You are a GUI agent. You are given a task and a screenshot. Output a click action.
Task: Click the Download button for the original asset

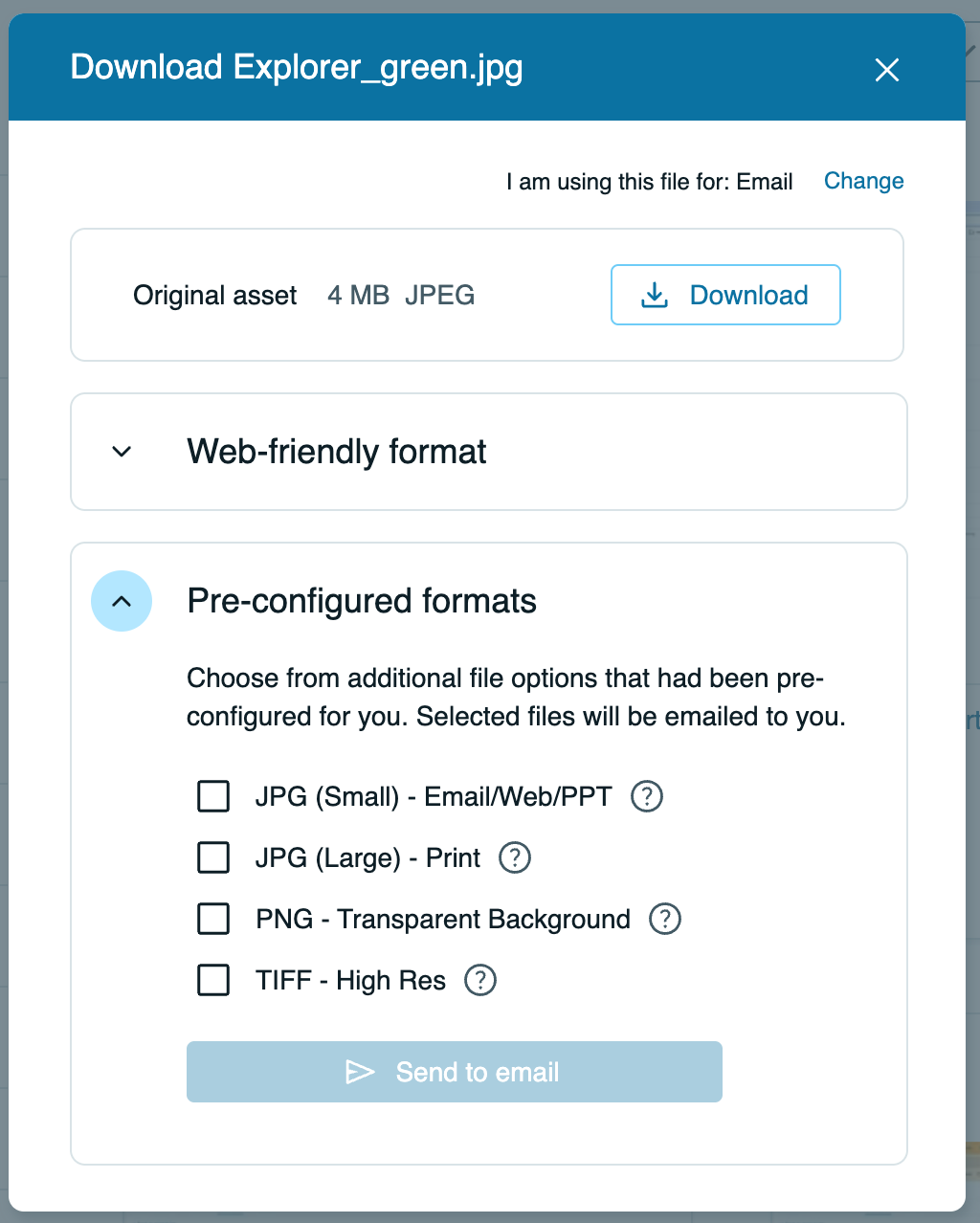click(725, 295)
